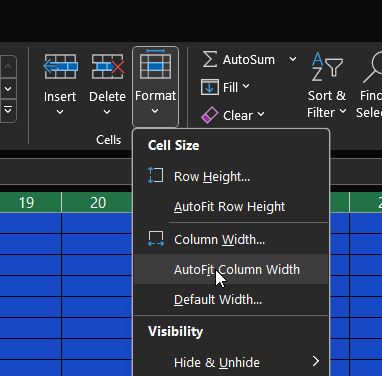
Task: Click the AutoSum sigma icon
Action: tap(210, 59)
